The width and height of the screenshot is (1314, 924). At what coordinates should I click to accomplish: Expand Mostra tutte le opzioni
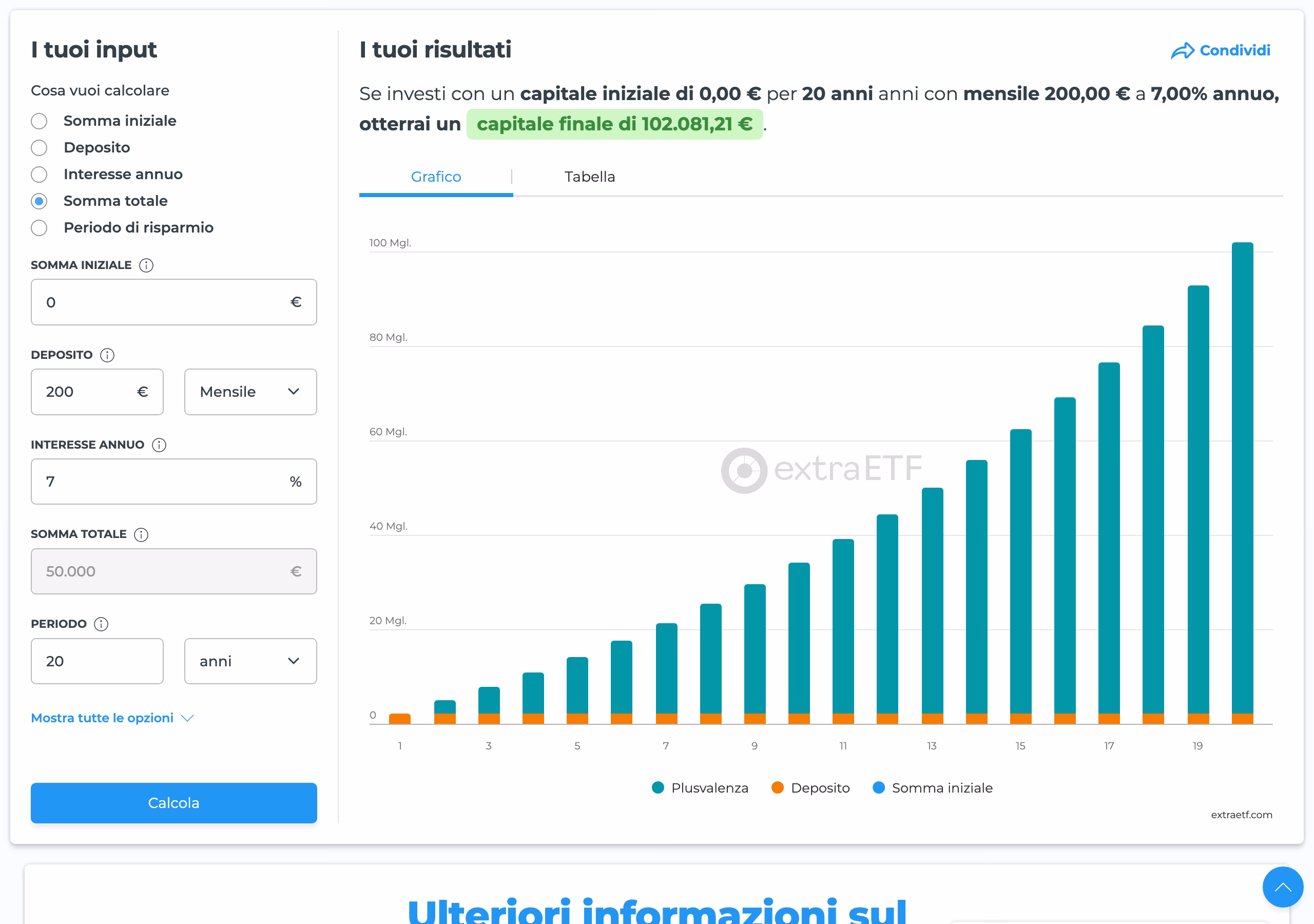pyautogui.click(x=112, y=718)
